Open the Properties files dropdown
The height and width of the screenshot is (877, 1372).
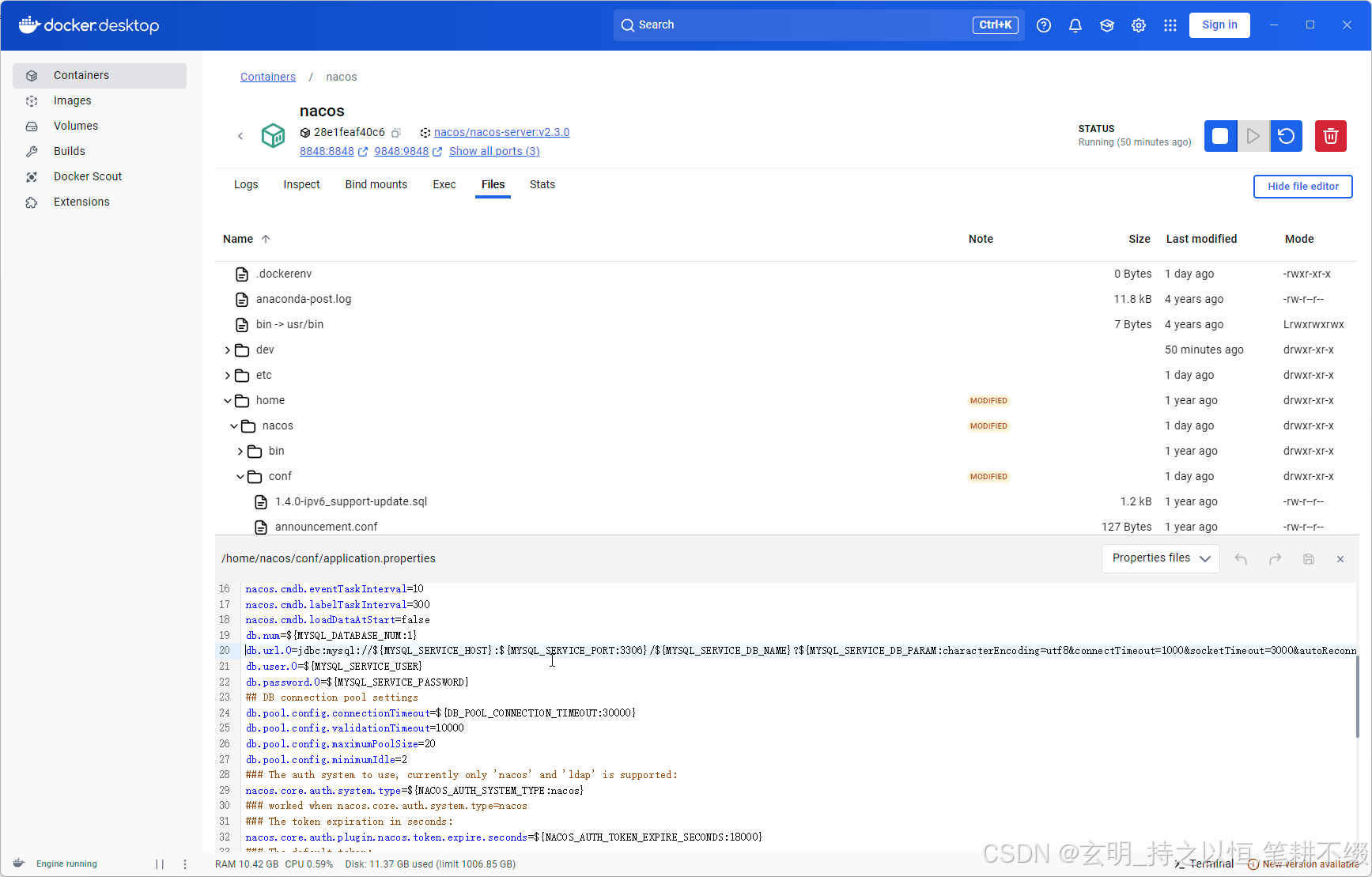(x=1159, y=558)
